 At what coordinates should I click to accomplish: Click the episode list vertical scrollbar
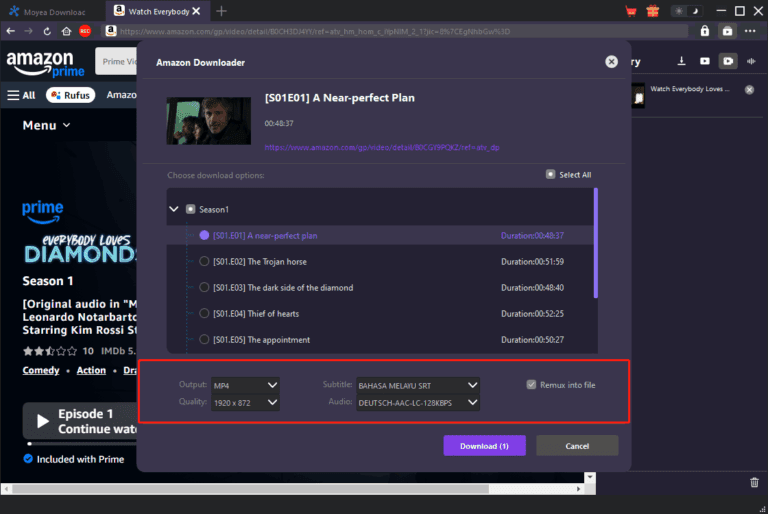[x=596, y=243]
